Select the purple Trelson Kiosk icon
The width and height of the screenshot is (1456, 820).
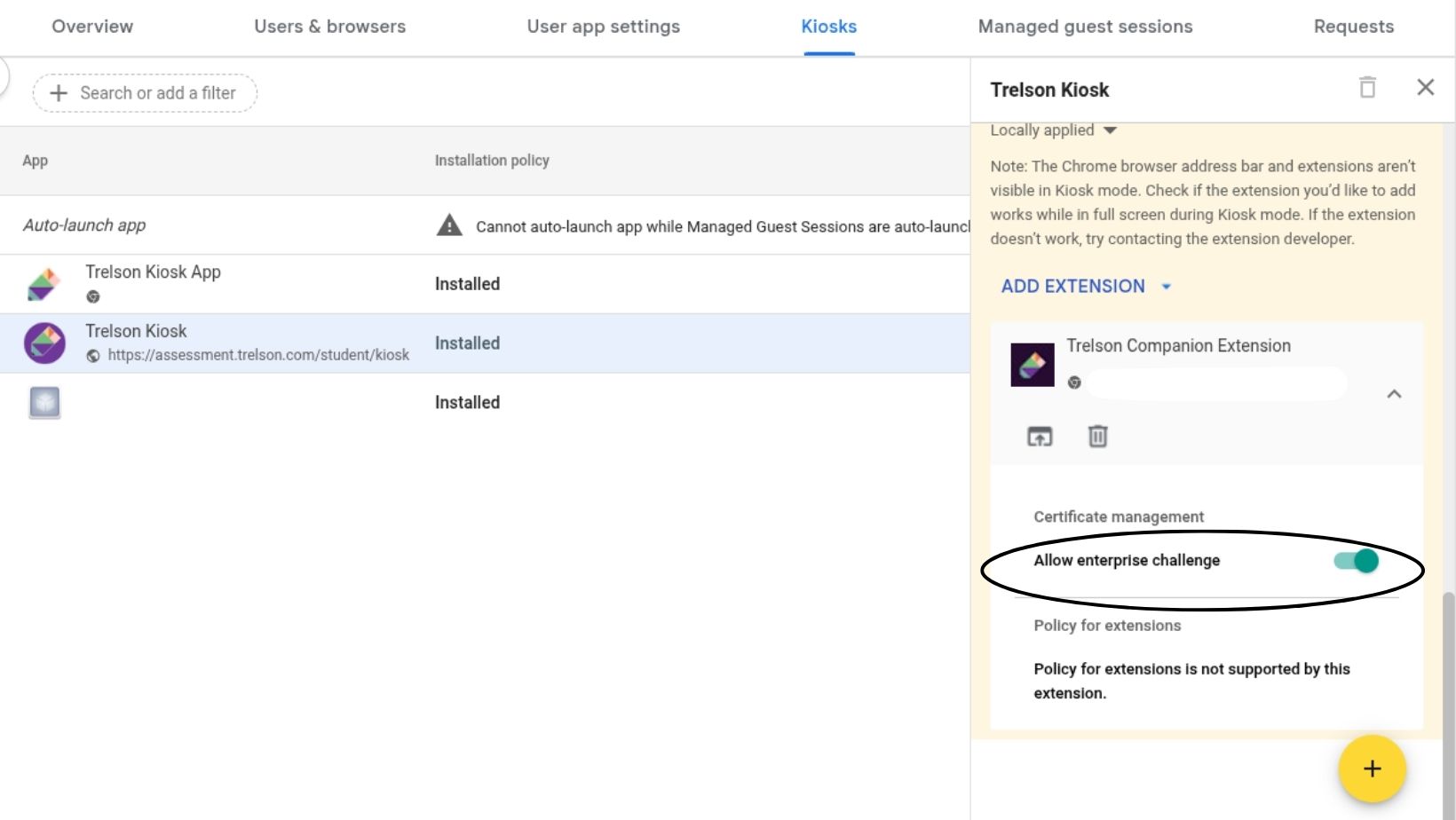pos(44,343)
